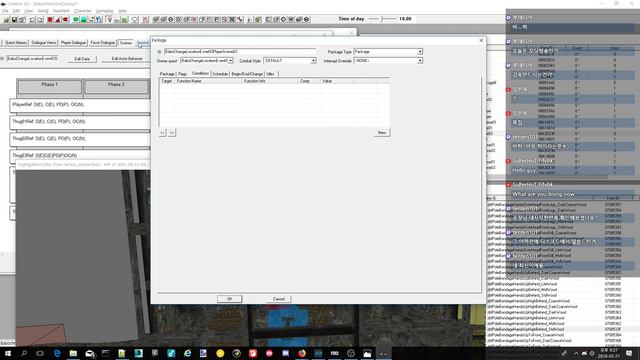Open the Gameplay menu

tap(104, 11)
